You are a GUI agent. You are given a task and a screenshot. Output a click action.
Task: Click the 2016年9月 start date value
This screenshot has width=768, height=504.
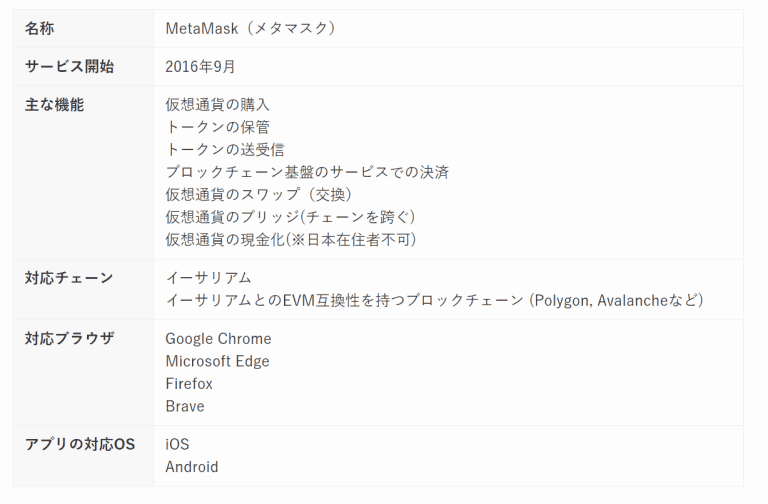click(200, 66)
